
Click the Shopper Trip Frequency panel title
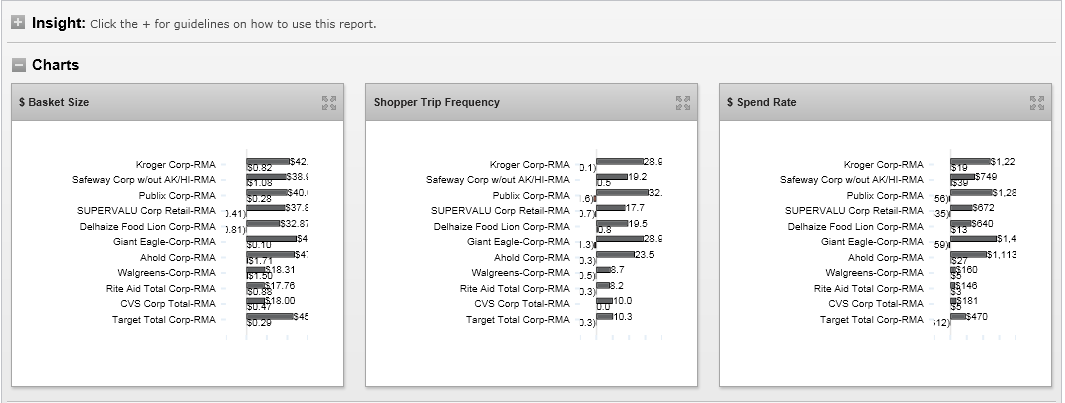[x=436, y=102]
